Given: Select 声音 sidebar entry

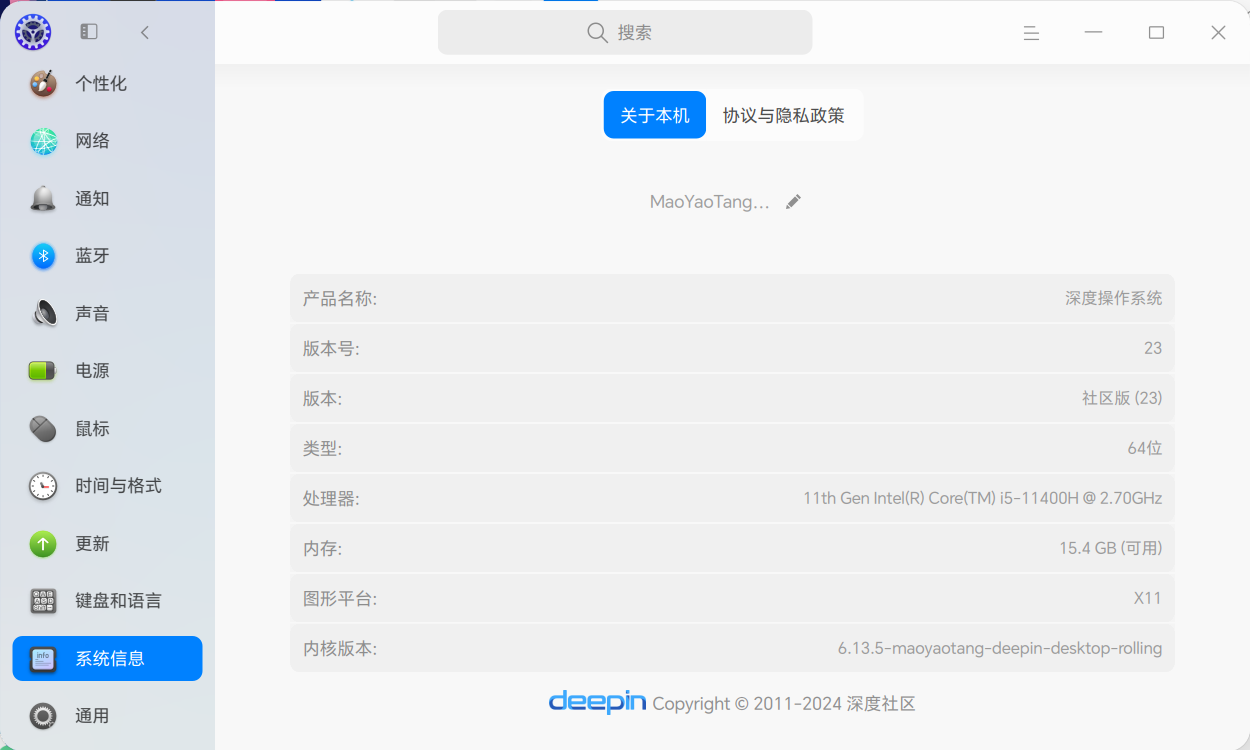Looking at the screenshot, I should [x=107, y=314].
